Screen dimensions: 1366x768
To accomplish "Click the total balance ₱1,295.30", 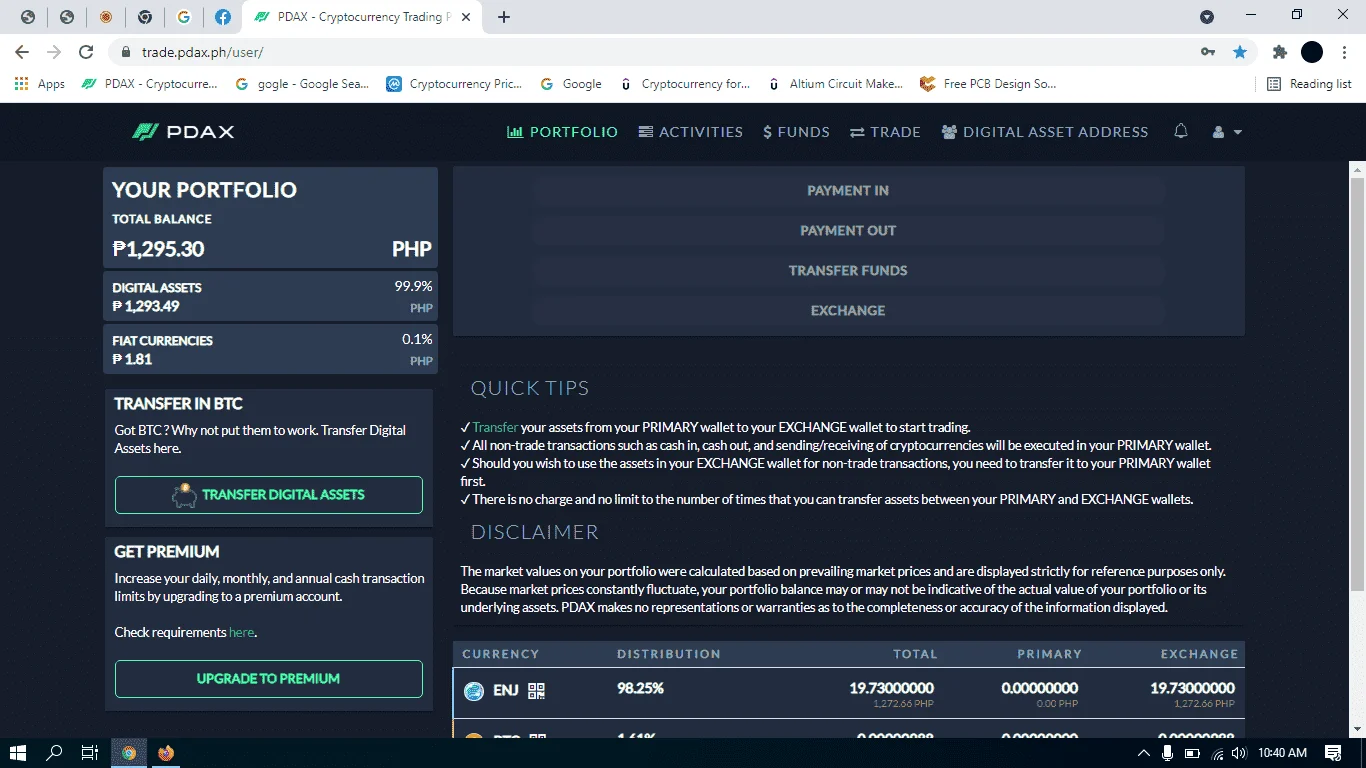I will pos(158,249).
